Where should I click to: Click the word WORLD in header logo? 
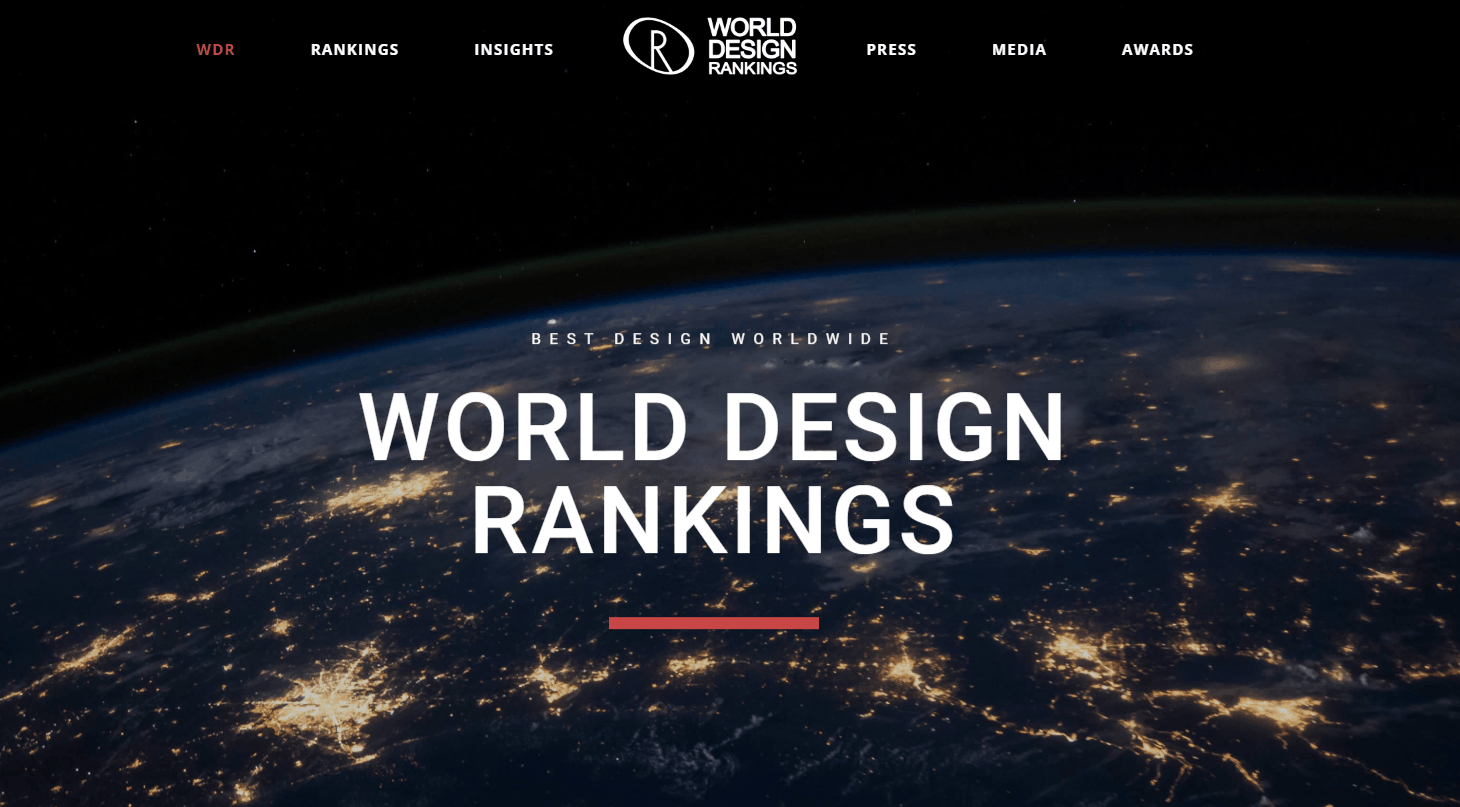(752, 27)
